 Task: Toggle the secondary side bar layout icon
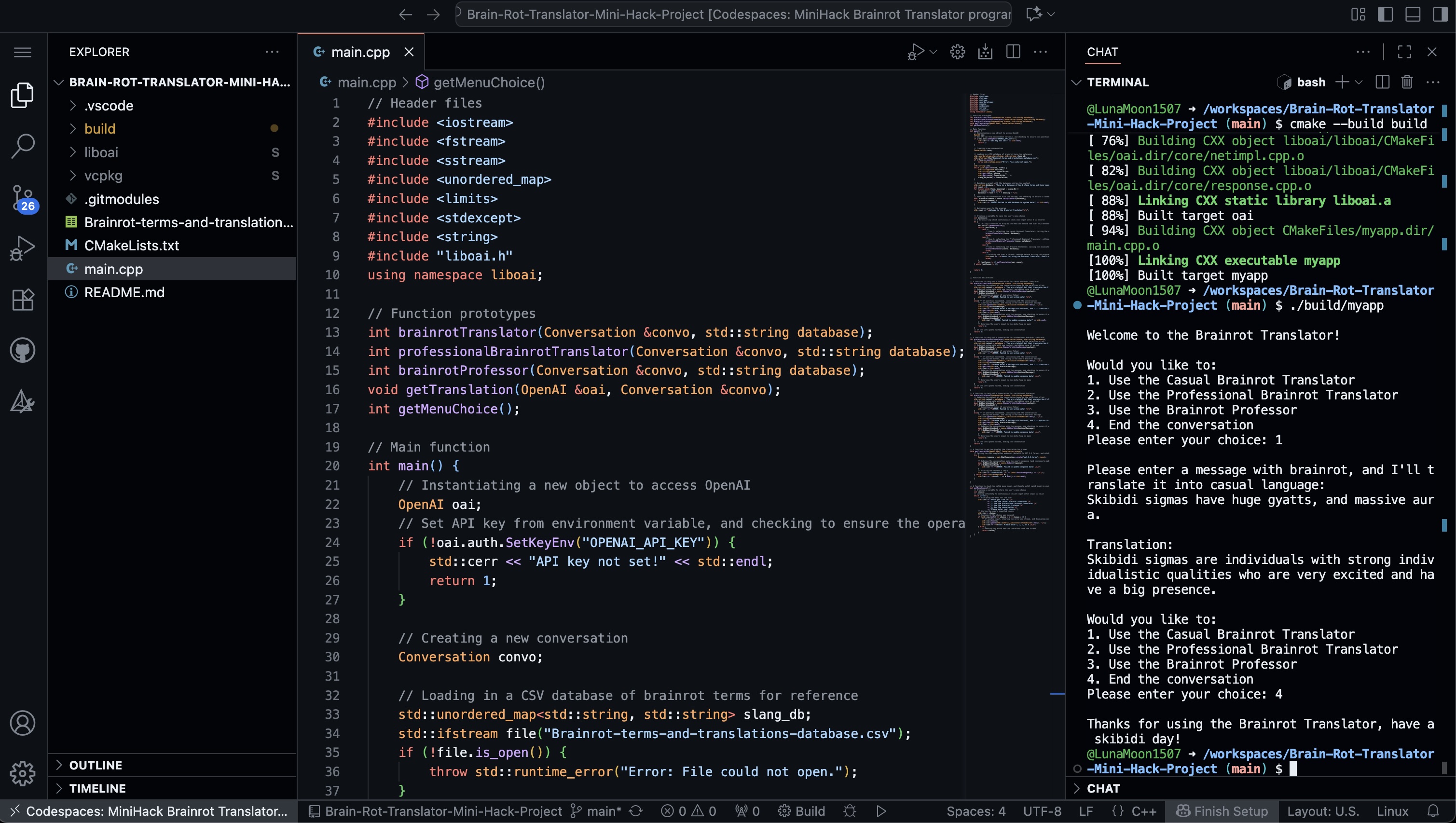[1440, 14]
